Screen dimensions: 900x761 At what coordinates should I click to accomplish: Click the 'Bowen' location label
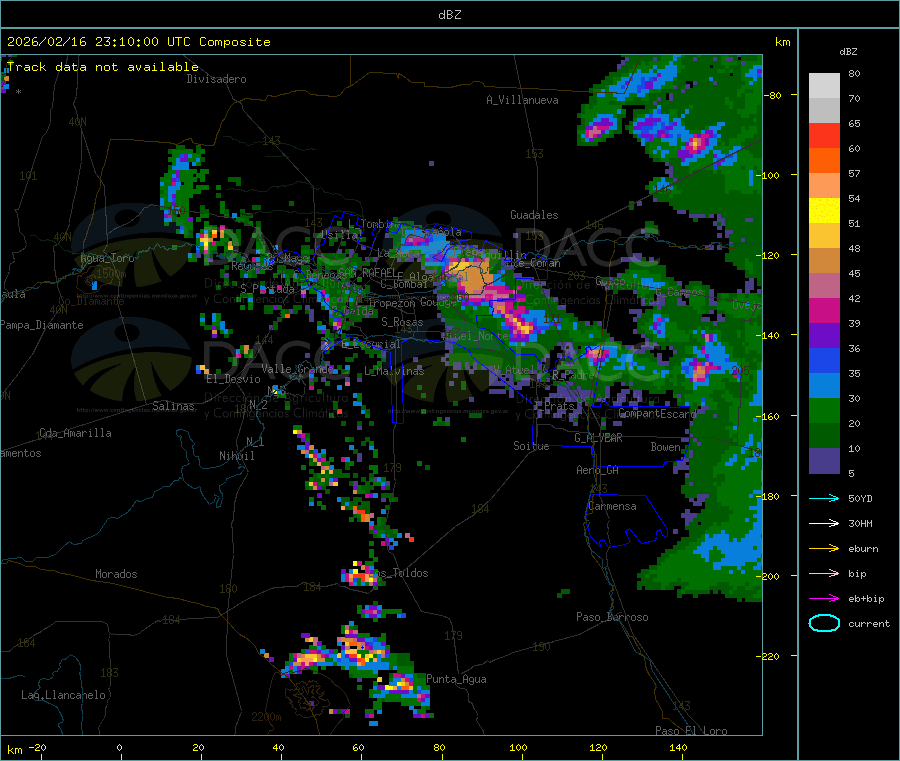(665, 447)
